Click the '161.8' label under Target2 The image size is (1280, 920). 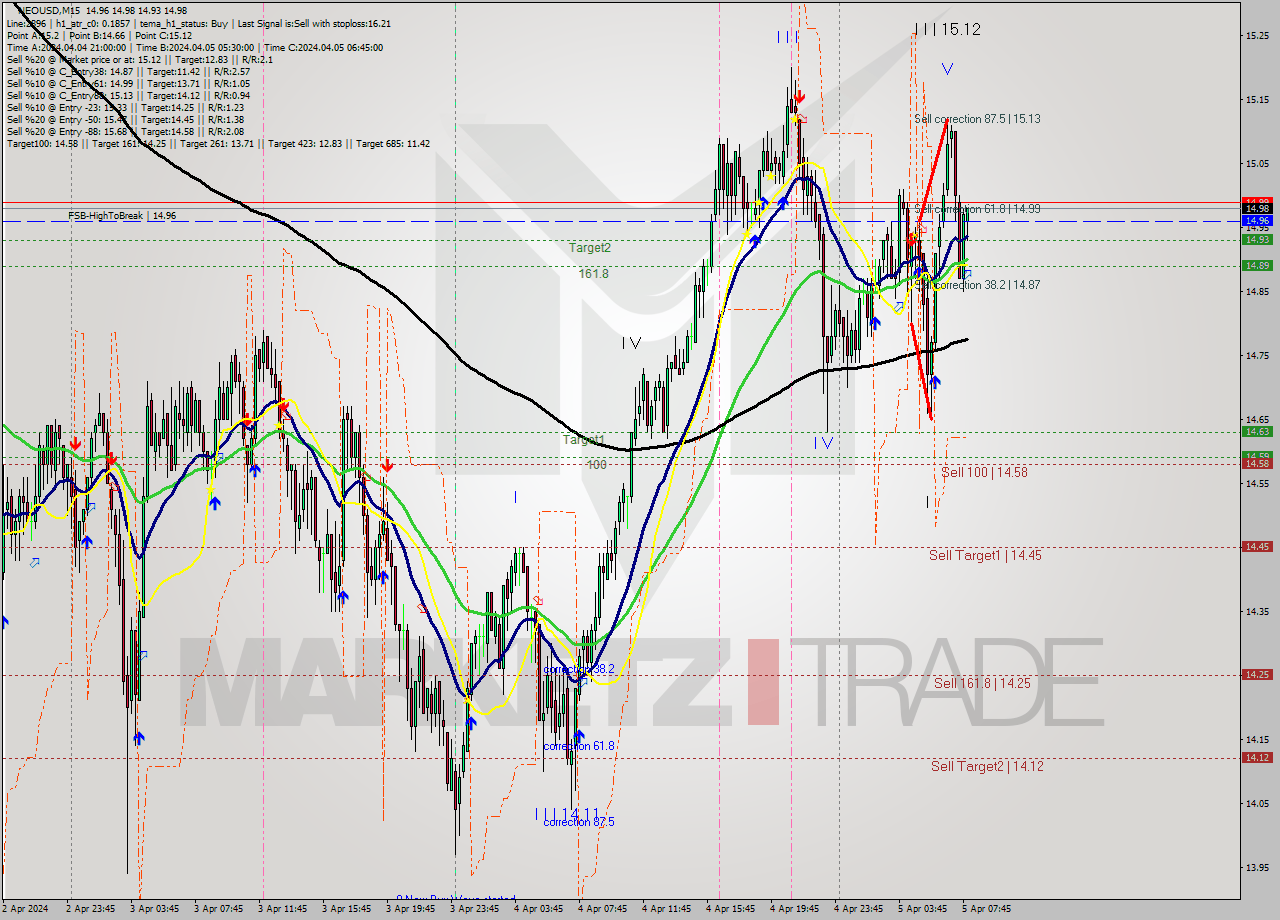click(x=593, y=273)
